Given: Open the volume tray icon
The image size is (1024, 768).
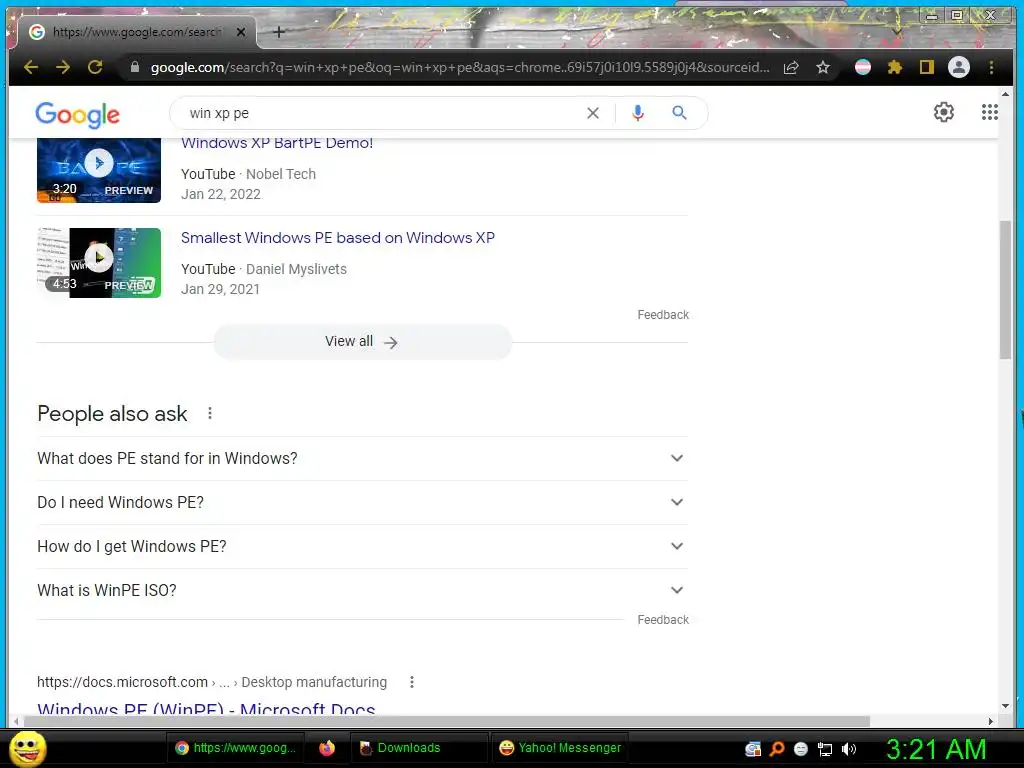Looking at the screenshot, I should [x=849, y=749].
